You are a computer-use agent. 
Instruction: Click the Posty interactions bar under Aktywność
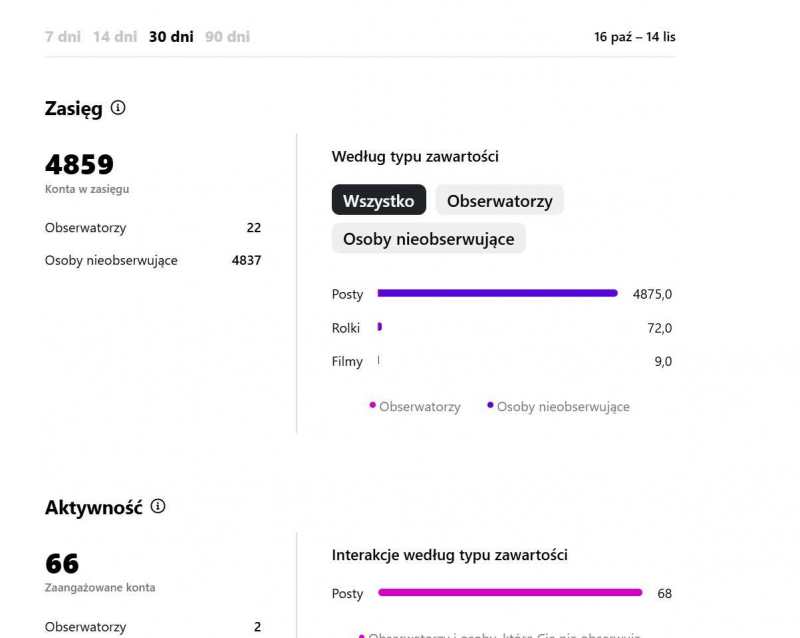510,593
